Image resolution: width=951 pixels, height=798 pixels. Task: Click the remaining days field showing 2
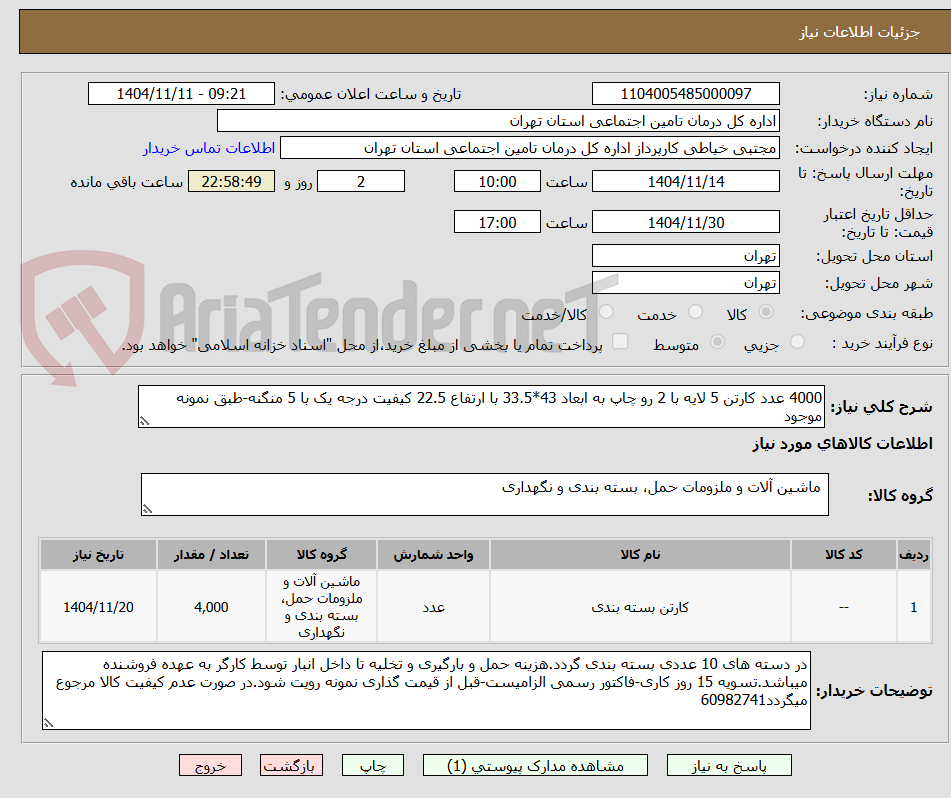click(x=361, y=182)
